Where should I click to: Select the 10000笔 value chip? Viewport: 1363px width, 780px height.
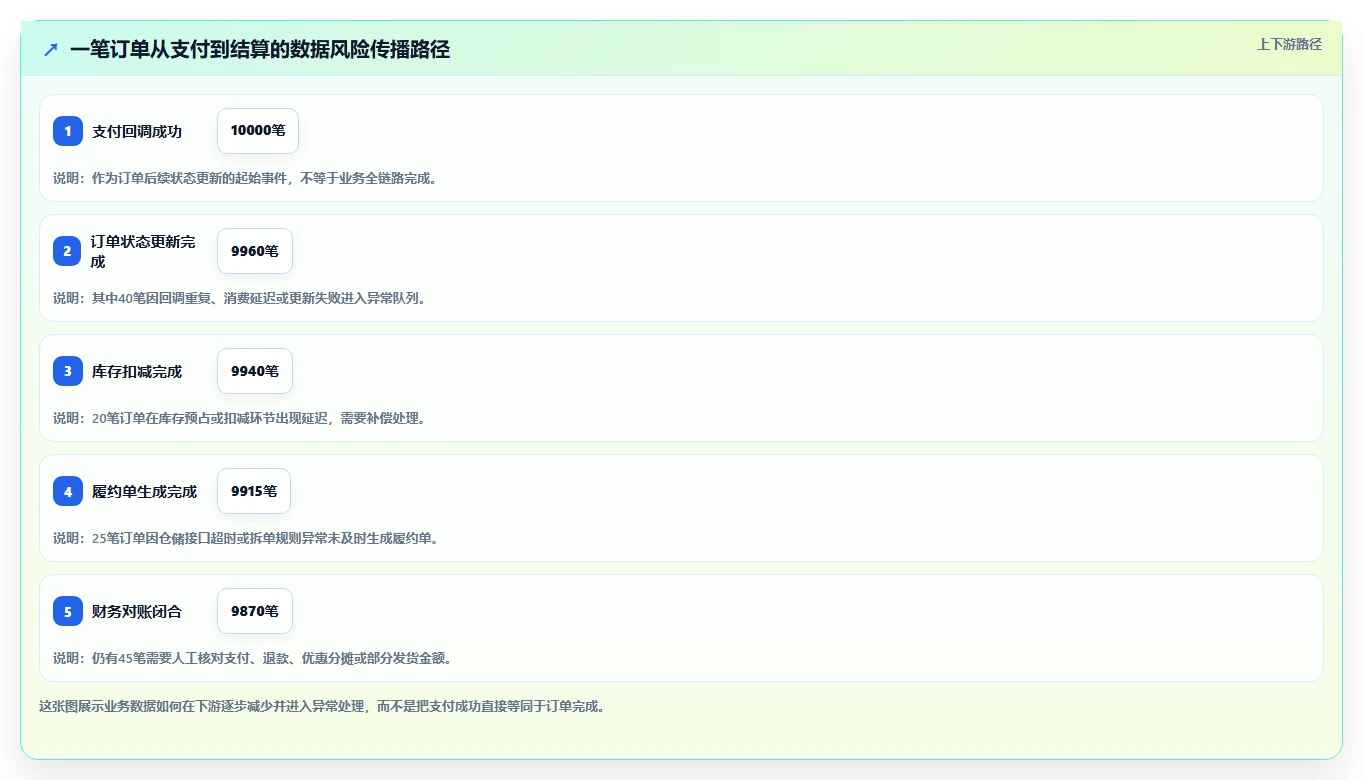pyautogui.click(x=258, y=131)
